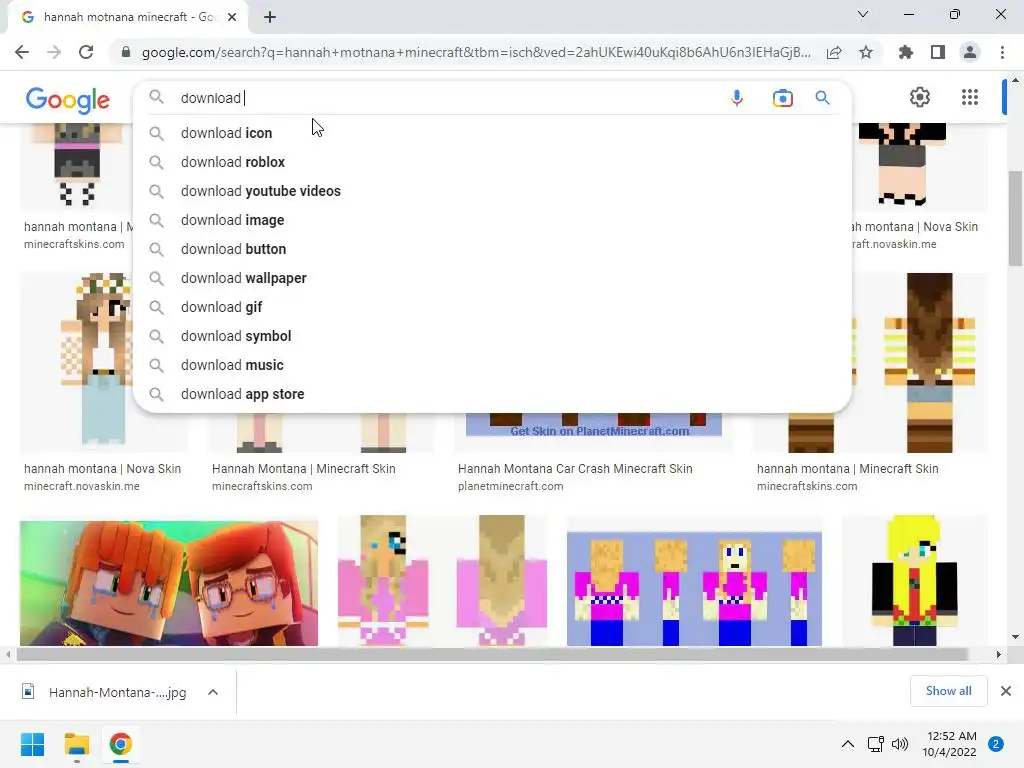Viewport: 1024px width, 768px height.
Task: Open the taskbar clock showing 12:52 AM
Action: 950,744
